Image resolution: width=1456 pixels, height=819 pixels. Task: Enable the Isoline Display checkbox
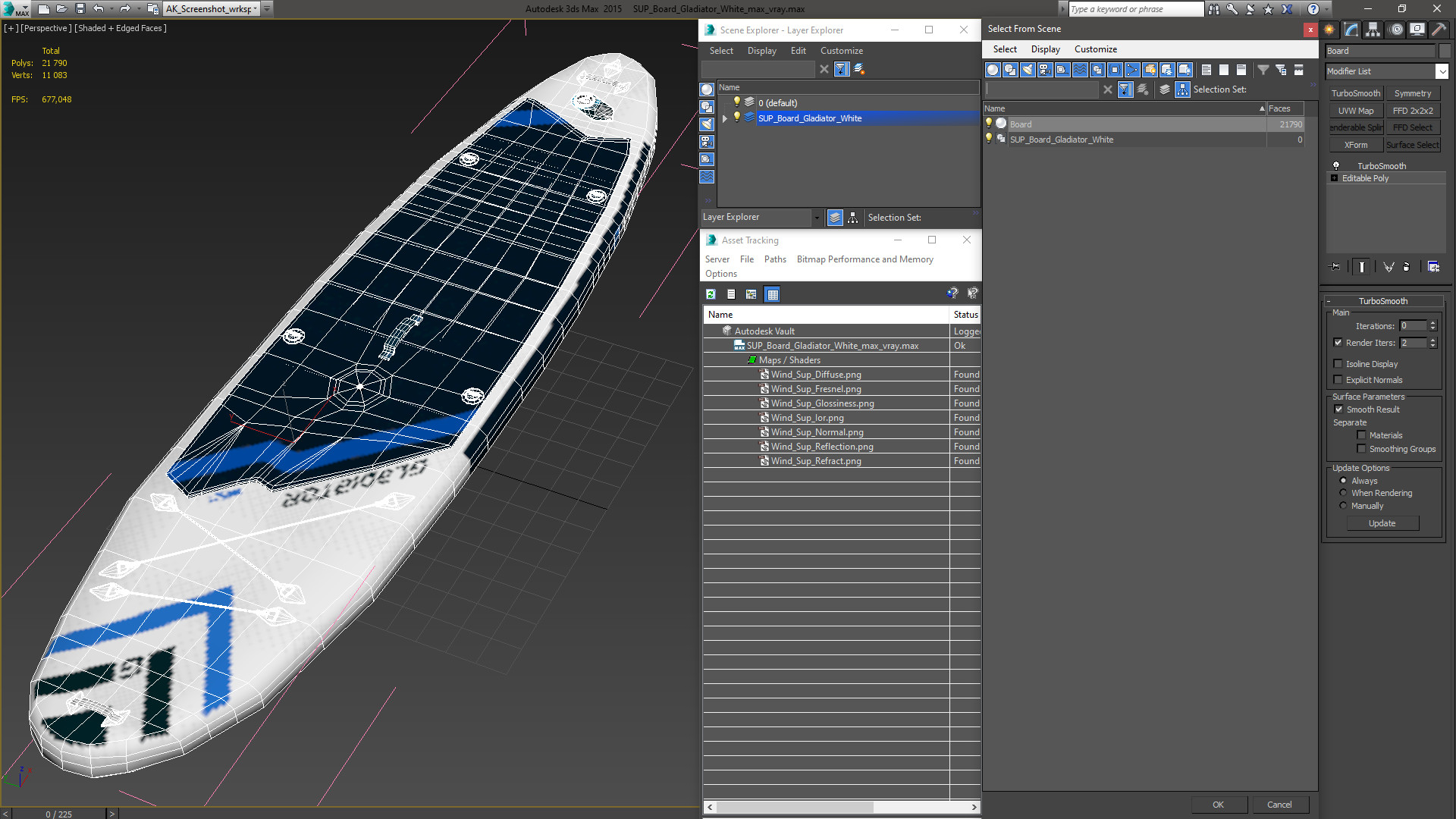tap(1338, 364)
